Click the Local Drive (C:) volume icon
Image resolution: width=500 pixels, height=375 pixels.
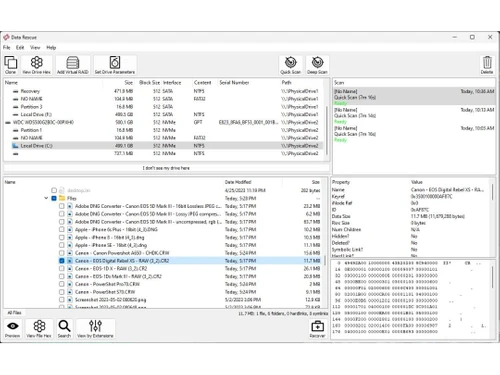coord(15,146)
